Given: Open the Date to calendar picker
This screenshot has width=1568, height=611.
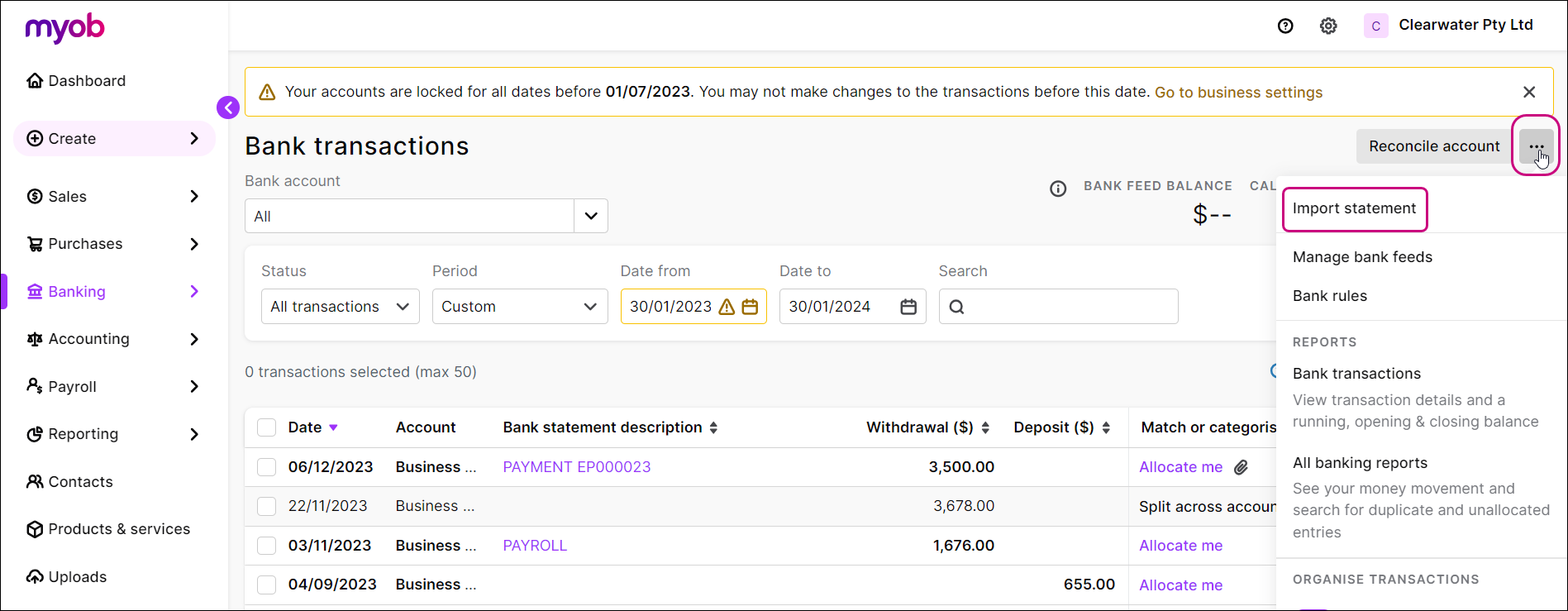Looking at the screenshot, I should 908,307.
